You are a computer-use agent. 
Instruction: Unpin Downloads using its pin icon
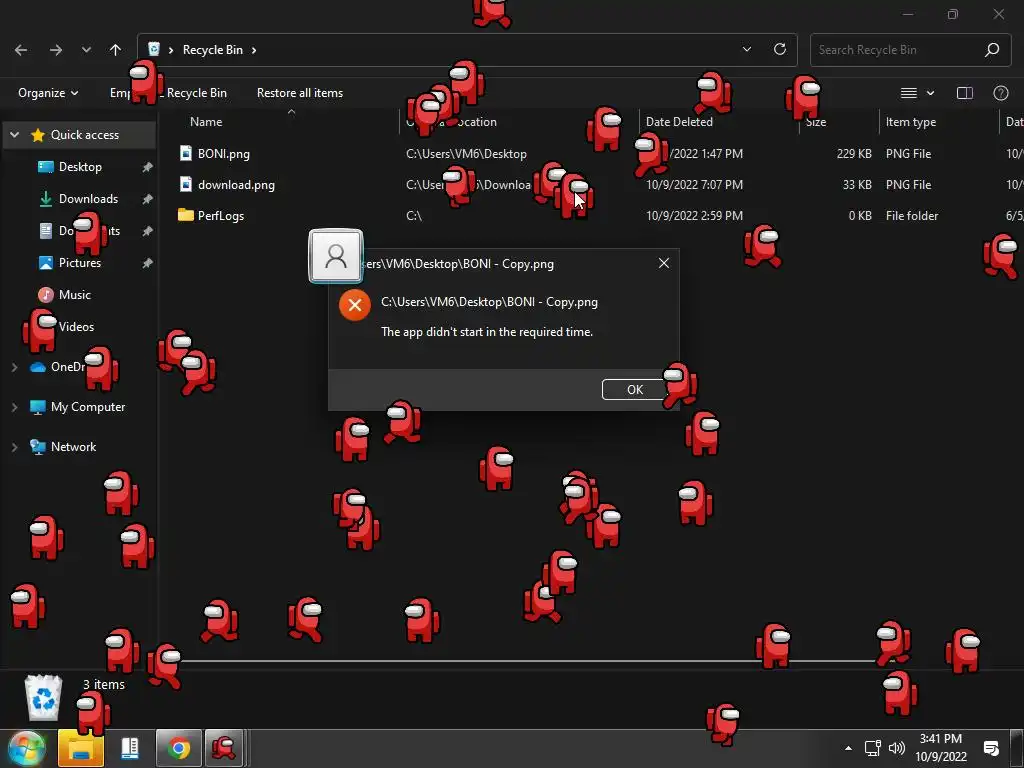(148, 199)
